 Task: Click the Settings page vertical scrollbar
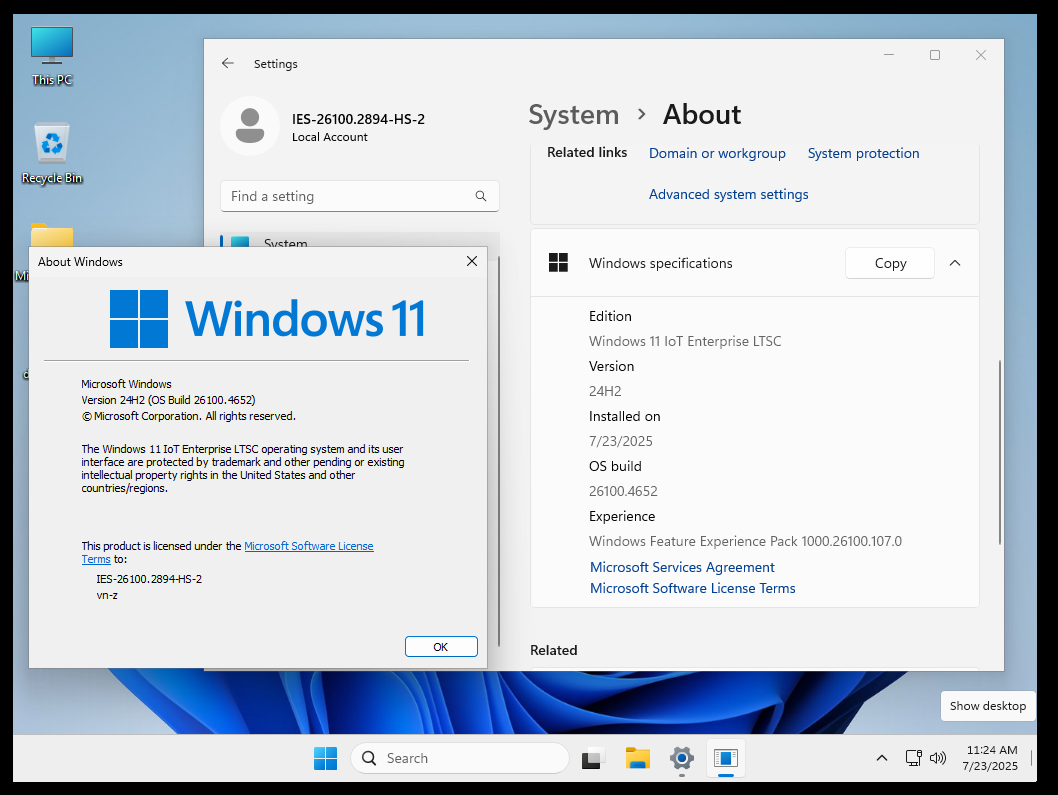pos(999,452)
